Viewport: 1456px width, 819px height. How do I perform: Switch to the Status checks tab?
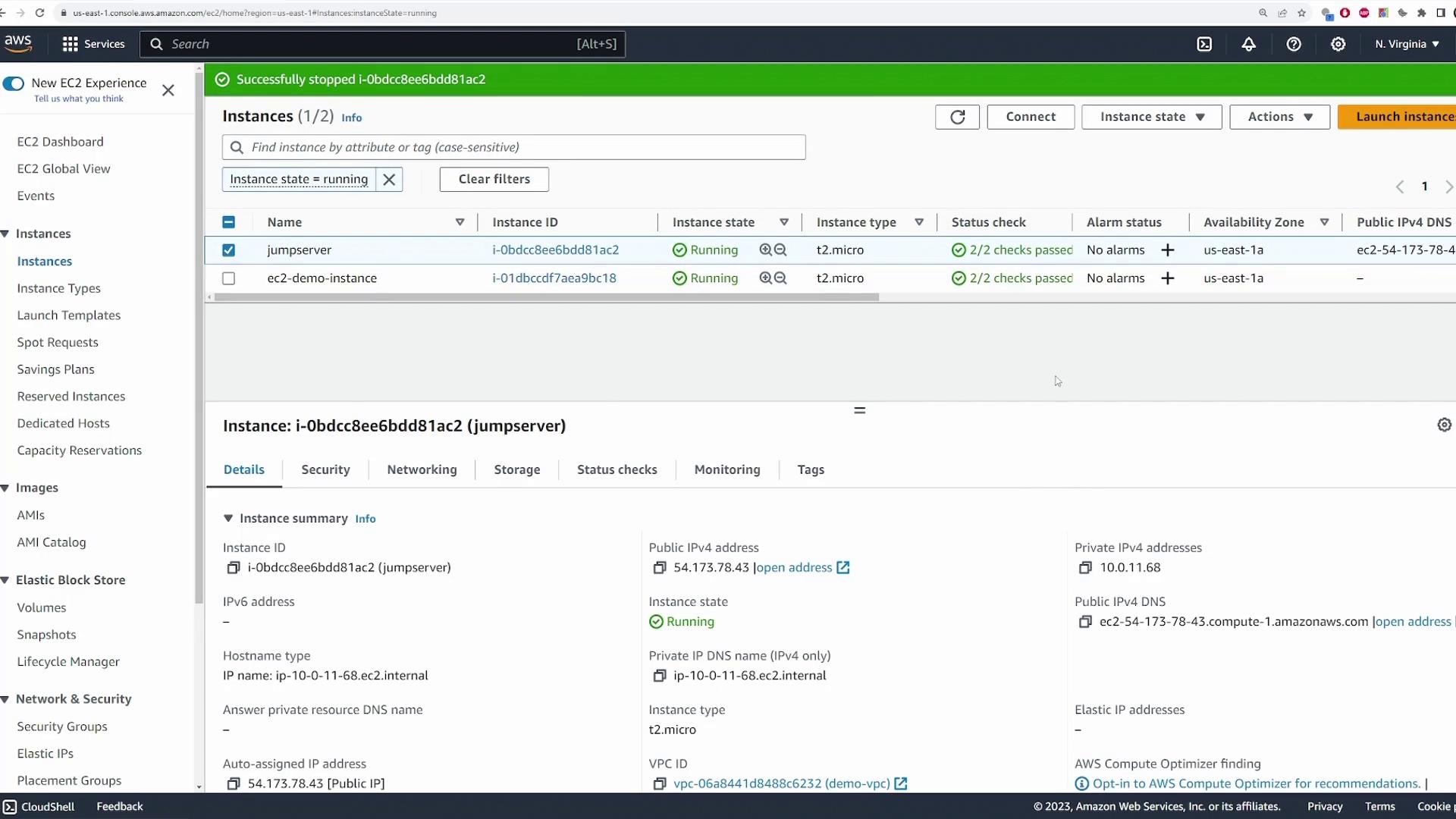(x=617, y=470)
